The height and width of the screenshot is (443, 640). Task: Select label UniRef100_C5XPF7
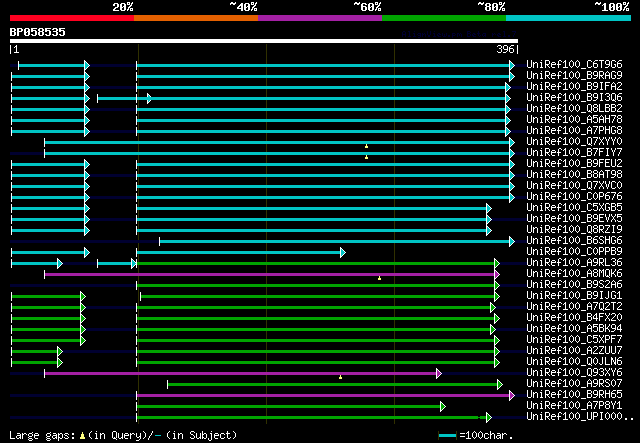(x=574, y=340)
